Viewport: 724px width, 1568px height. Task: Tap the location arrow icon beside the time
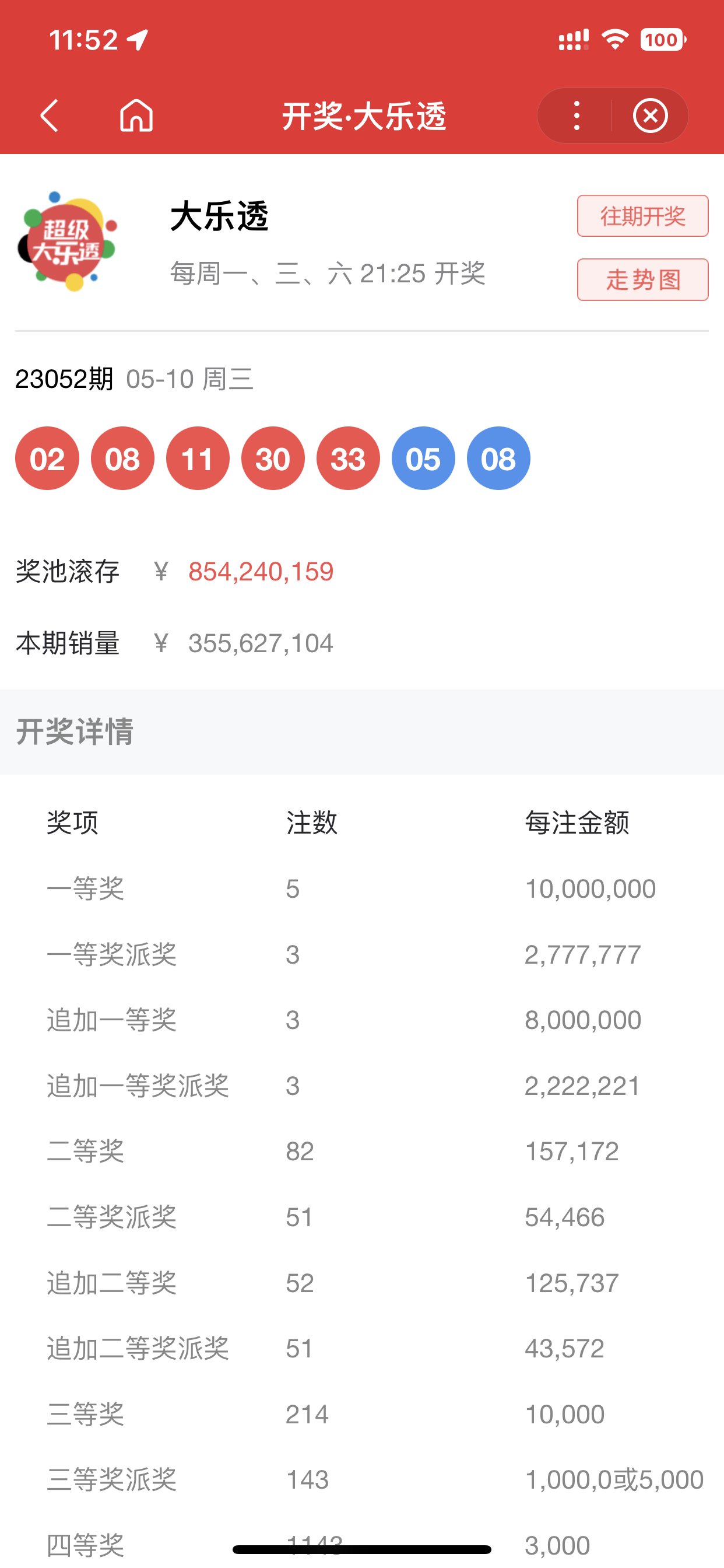tap(138, 40)
